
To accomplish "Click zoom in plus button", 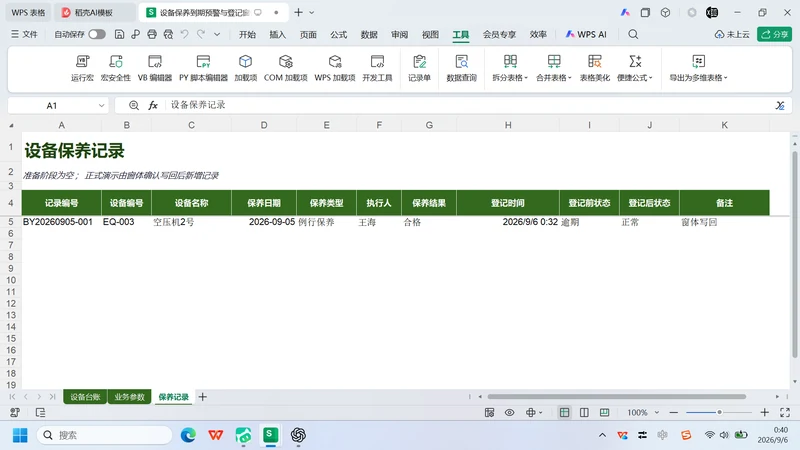I will point(764,412).
